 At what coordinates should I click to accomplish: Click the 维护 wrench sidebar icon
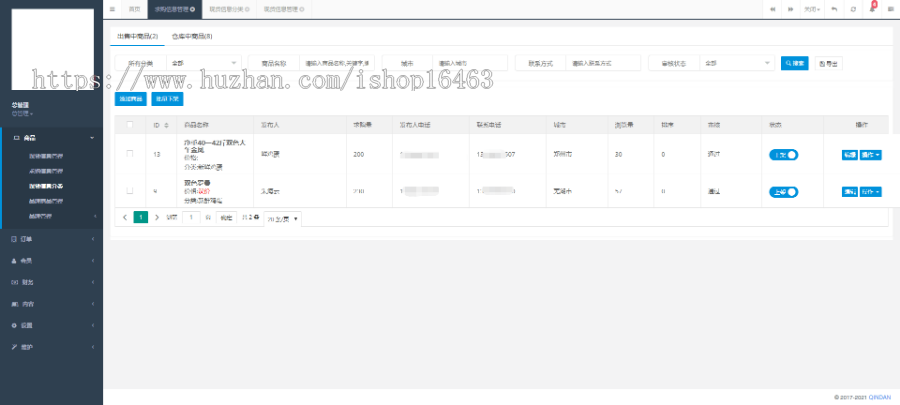14,347
